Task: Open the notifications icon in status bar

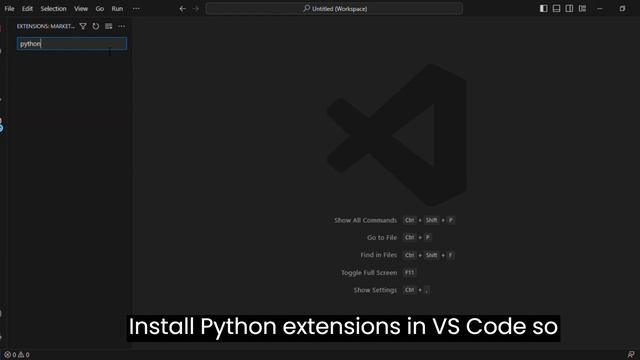Action: [x=631, y=355]
